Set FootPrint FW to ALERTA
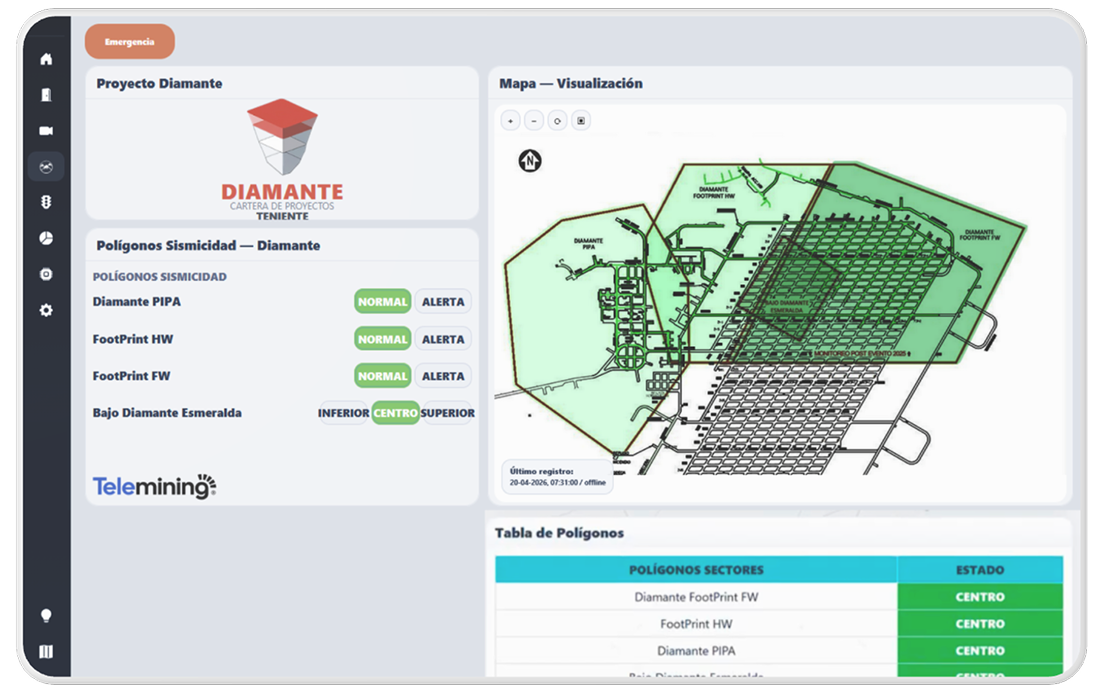The width and height of the screenshot is (1098, 693). pos(443,376)
